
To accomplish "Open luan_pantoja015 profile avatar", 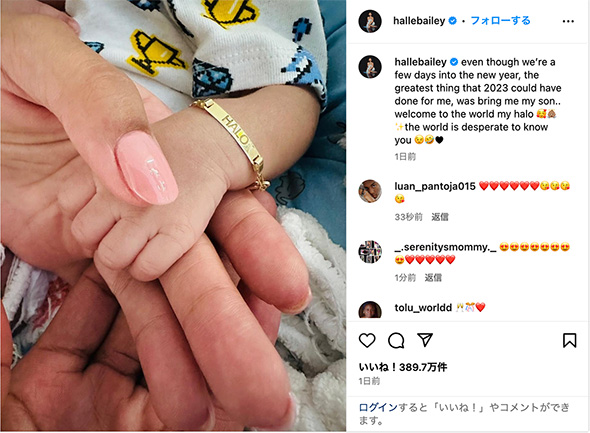I will pos(370,191).
